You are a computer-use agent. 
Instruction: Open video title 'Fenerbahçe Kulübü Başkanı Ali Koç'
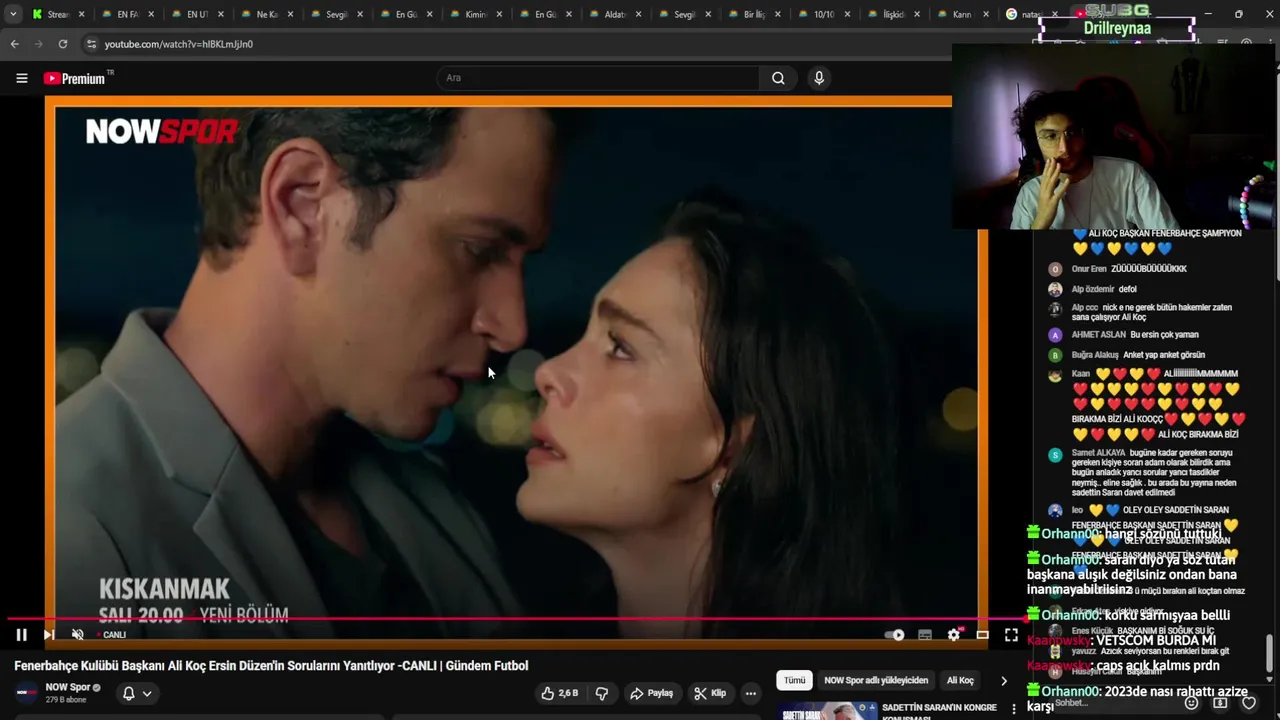point(271,666)
